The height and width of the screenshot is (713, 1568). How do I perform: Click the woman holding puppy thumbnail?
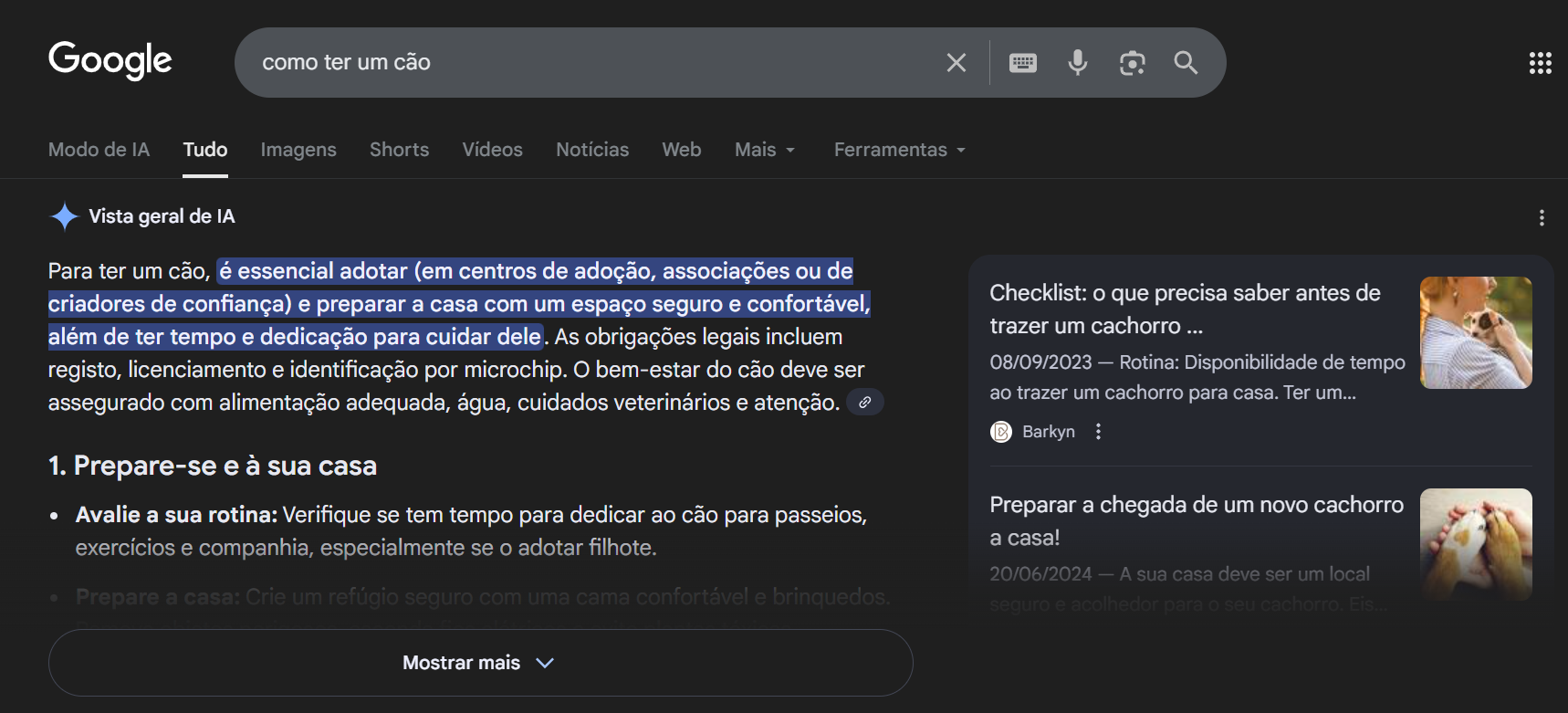[1475, 332]
